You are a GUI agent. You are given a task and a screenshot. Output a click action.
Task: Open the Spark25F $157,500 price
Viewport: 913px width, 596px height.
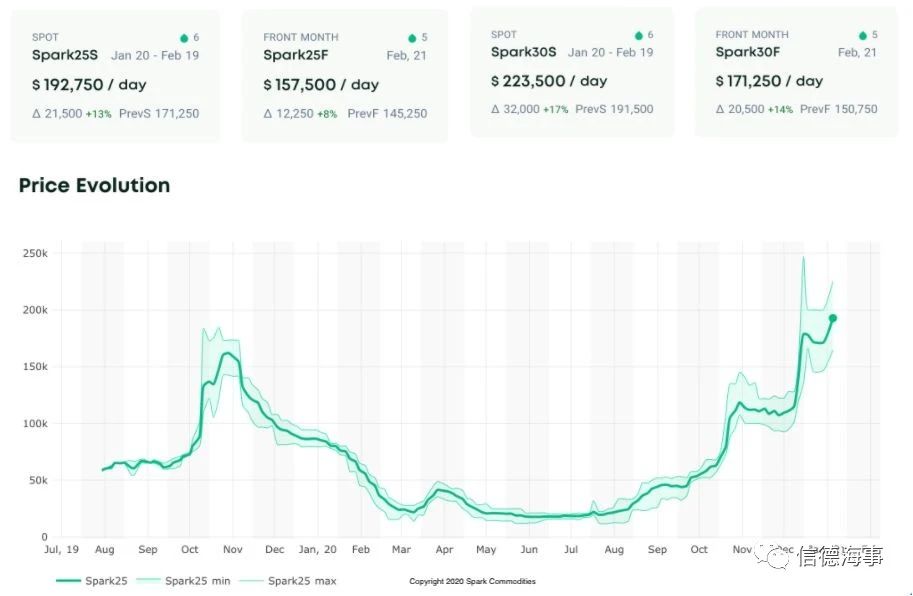pyautogui.click(x=321, y=85)
